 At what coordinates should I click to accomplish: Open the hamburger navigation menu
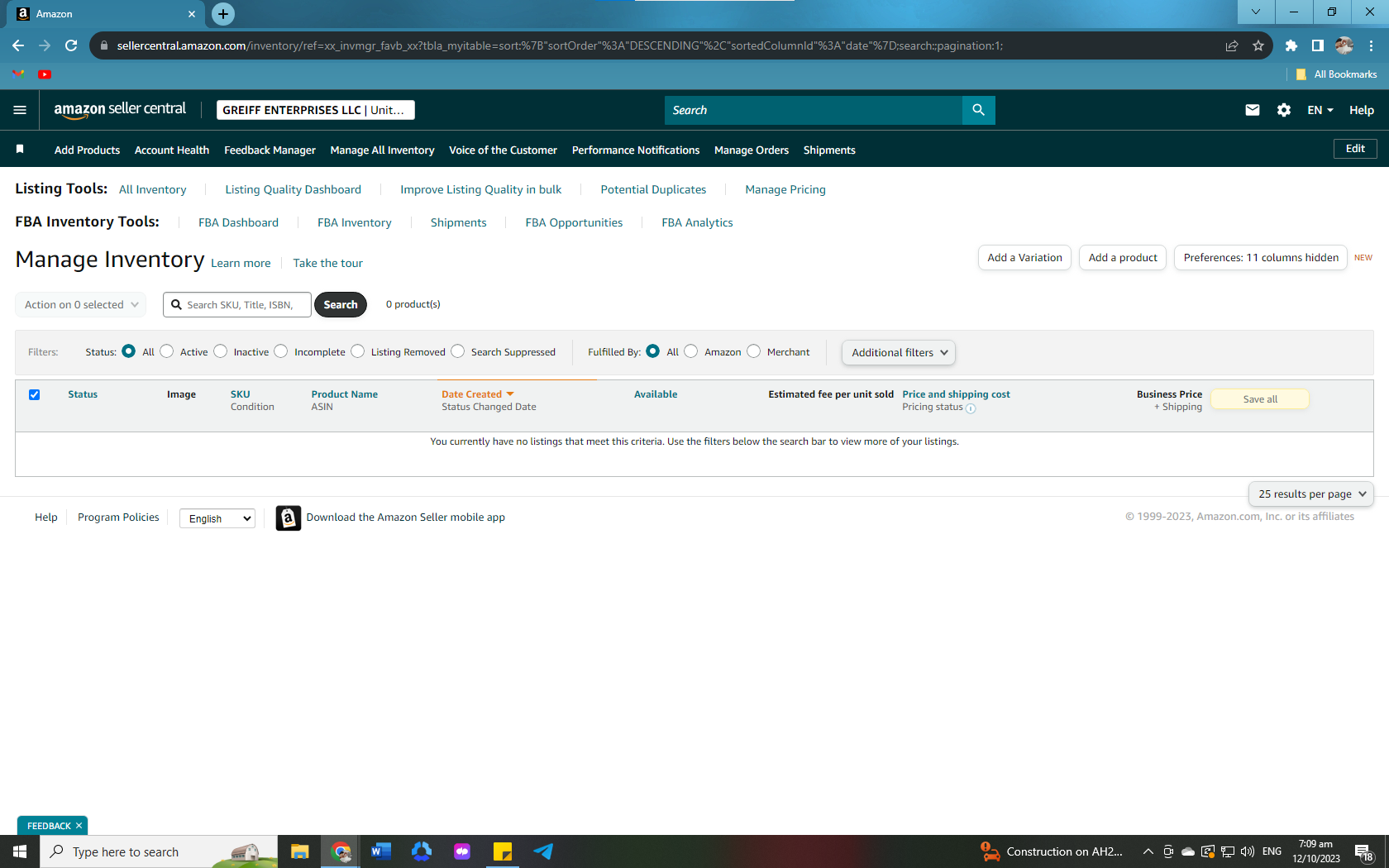pyautogui.click(x=20, y=110)
